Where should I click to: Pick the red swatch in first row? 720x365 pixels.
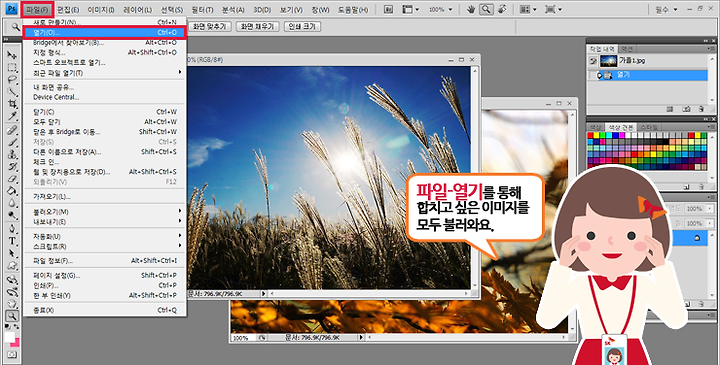591,136
